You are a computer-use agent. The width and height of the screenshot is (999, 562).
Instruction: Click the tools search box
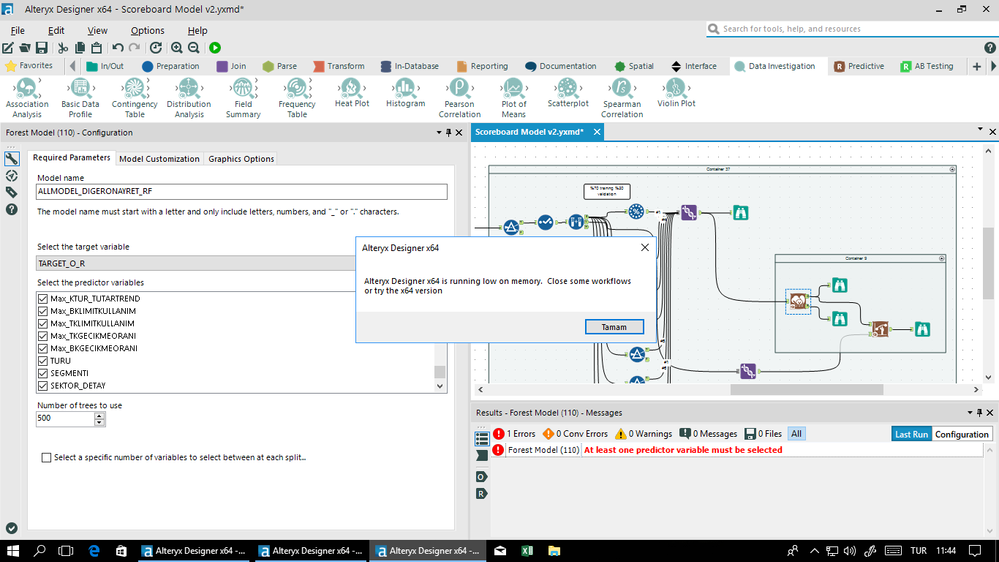pos(851,29)
